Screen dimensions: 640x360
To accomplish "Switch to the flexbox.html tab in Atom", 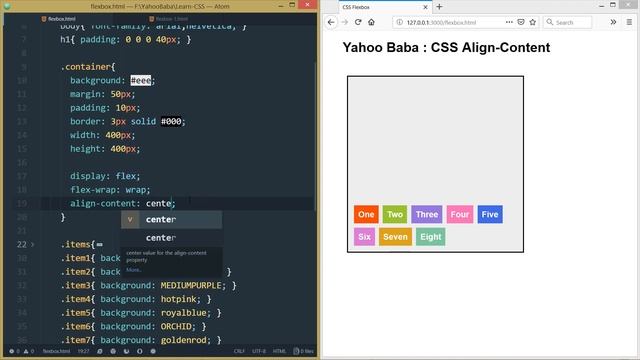I will [x=58, y=19].
